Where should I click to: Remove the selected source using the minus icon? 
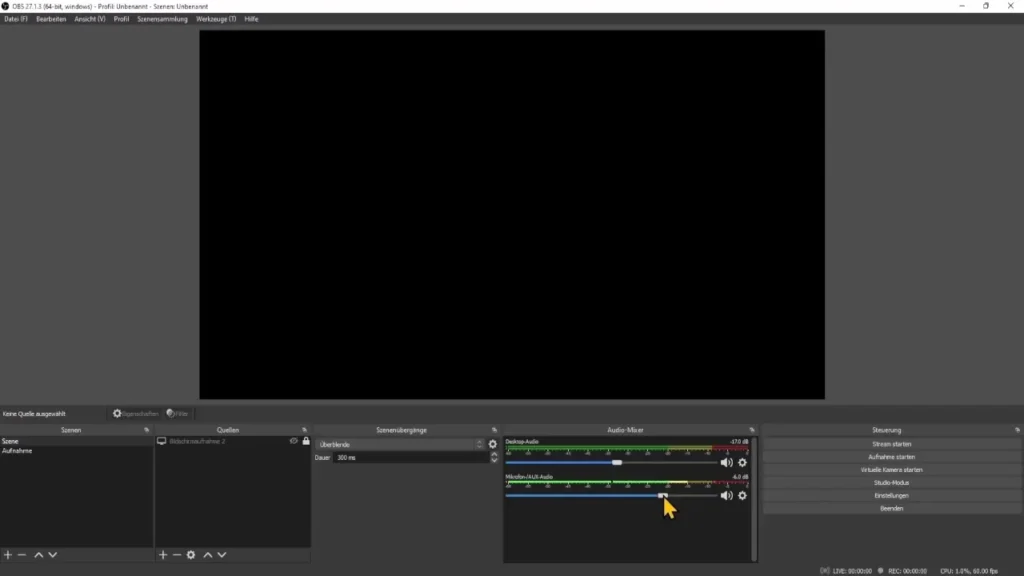[x=177, y=555]
